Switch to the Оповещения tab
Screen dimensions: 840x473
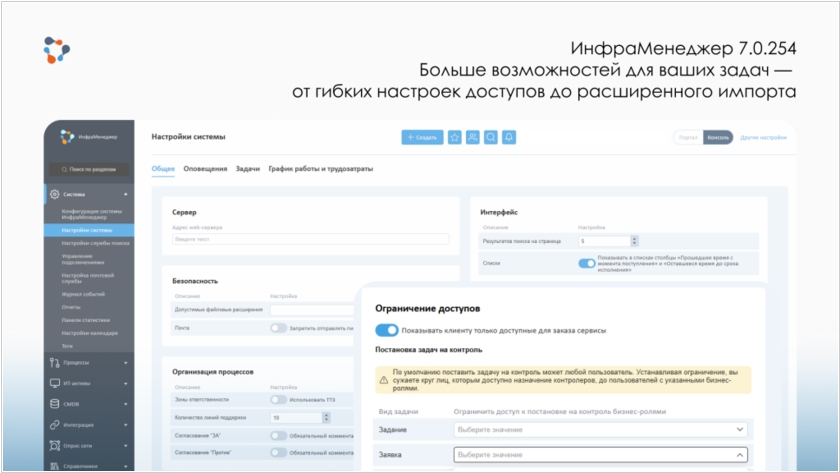tap(205, 169)
